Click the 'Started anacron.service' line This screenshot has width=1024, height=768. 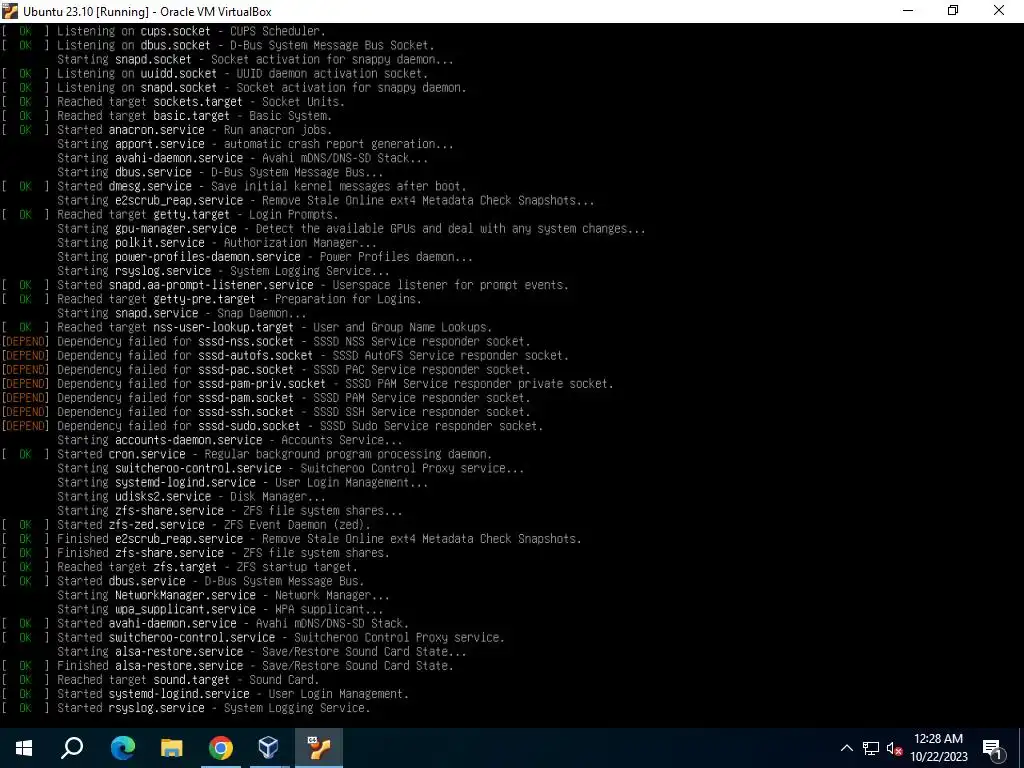click(x=167, y=130)
